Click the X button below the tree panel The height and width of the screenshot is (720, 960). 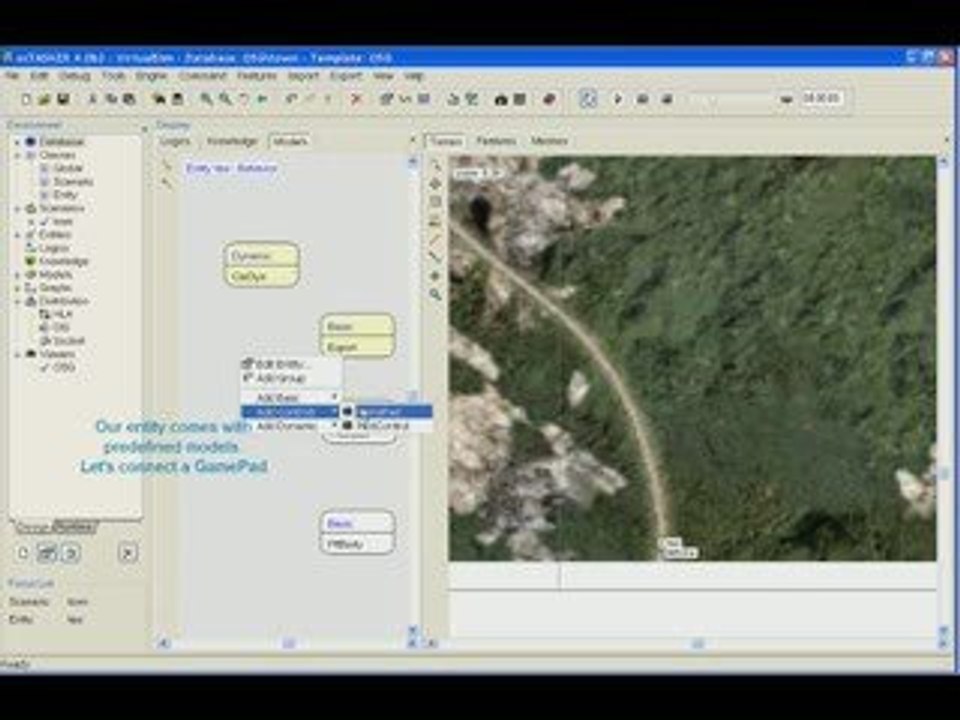pyautogui.click(x=127, y=553)
